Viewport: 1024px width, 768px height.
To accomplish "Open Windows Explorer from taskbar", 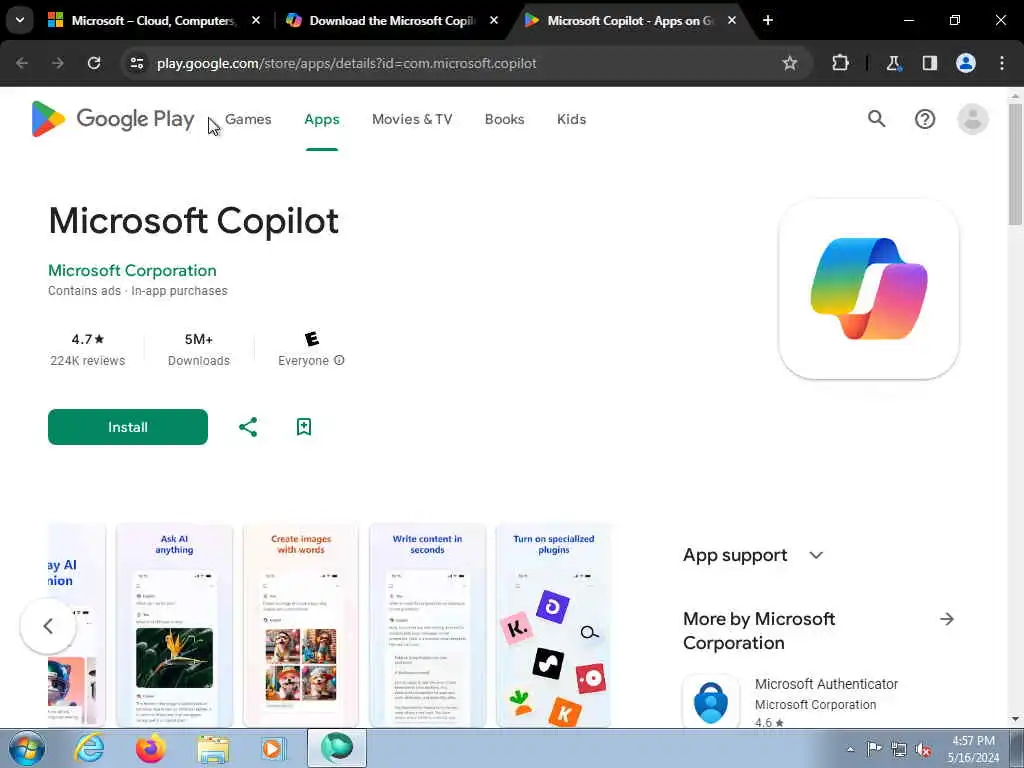I will coord(213,748).
